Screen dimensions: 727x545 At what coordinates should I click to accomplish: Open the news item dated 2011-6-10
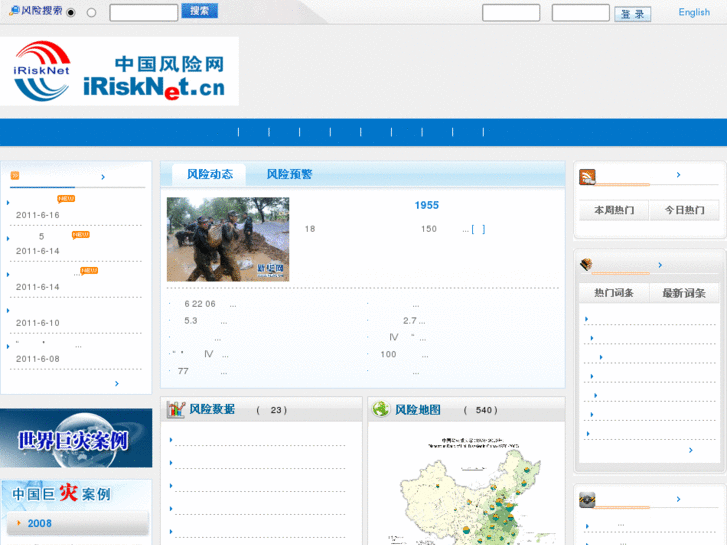pyautogui.click(x=38, y=323)
